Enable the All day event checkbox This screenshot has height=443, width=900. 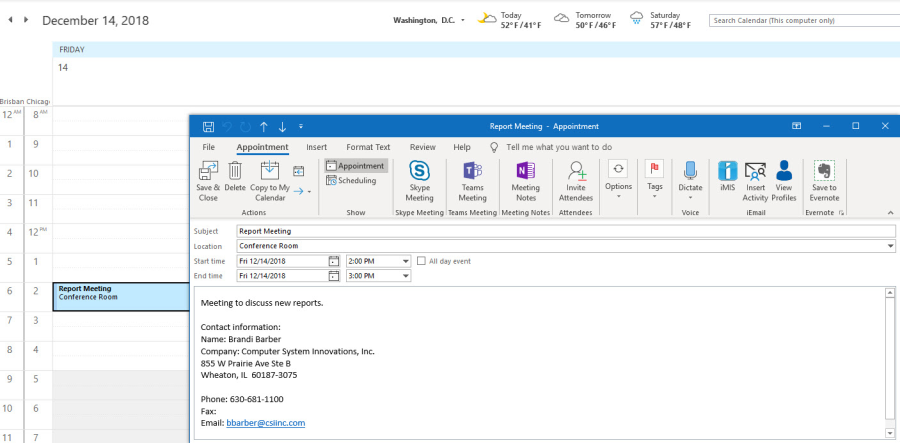click(421, 261)
